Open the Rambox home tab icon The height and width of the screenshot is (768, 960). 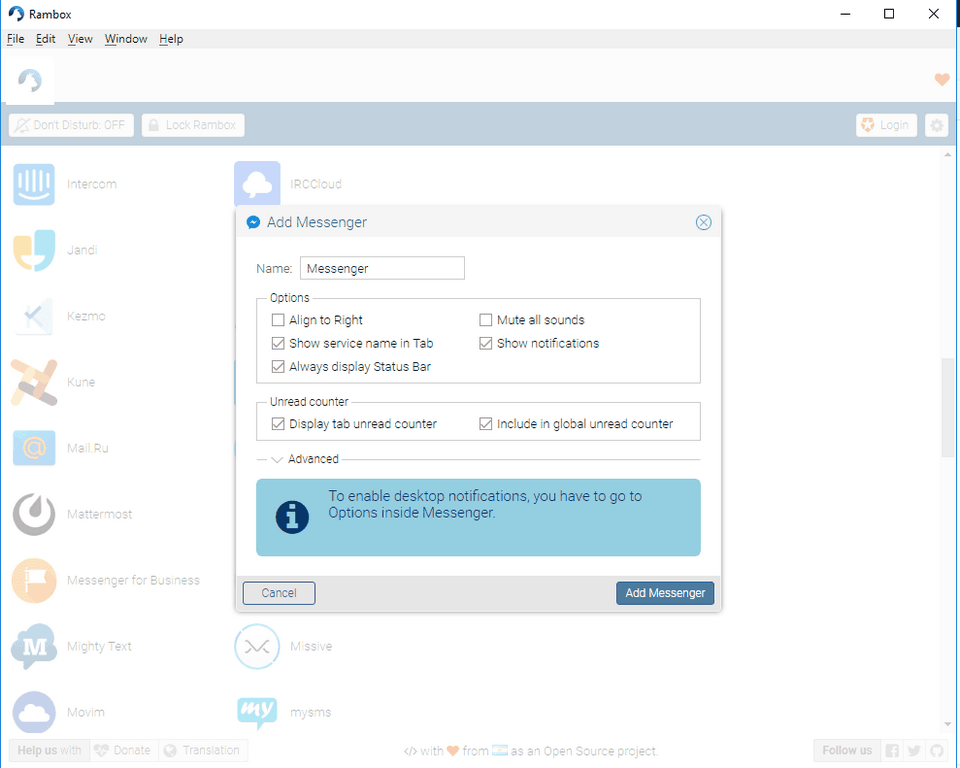(x=29, y=80)
